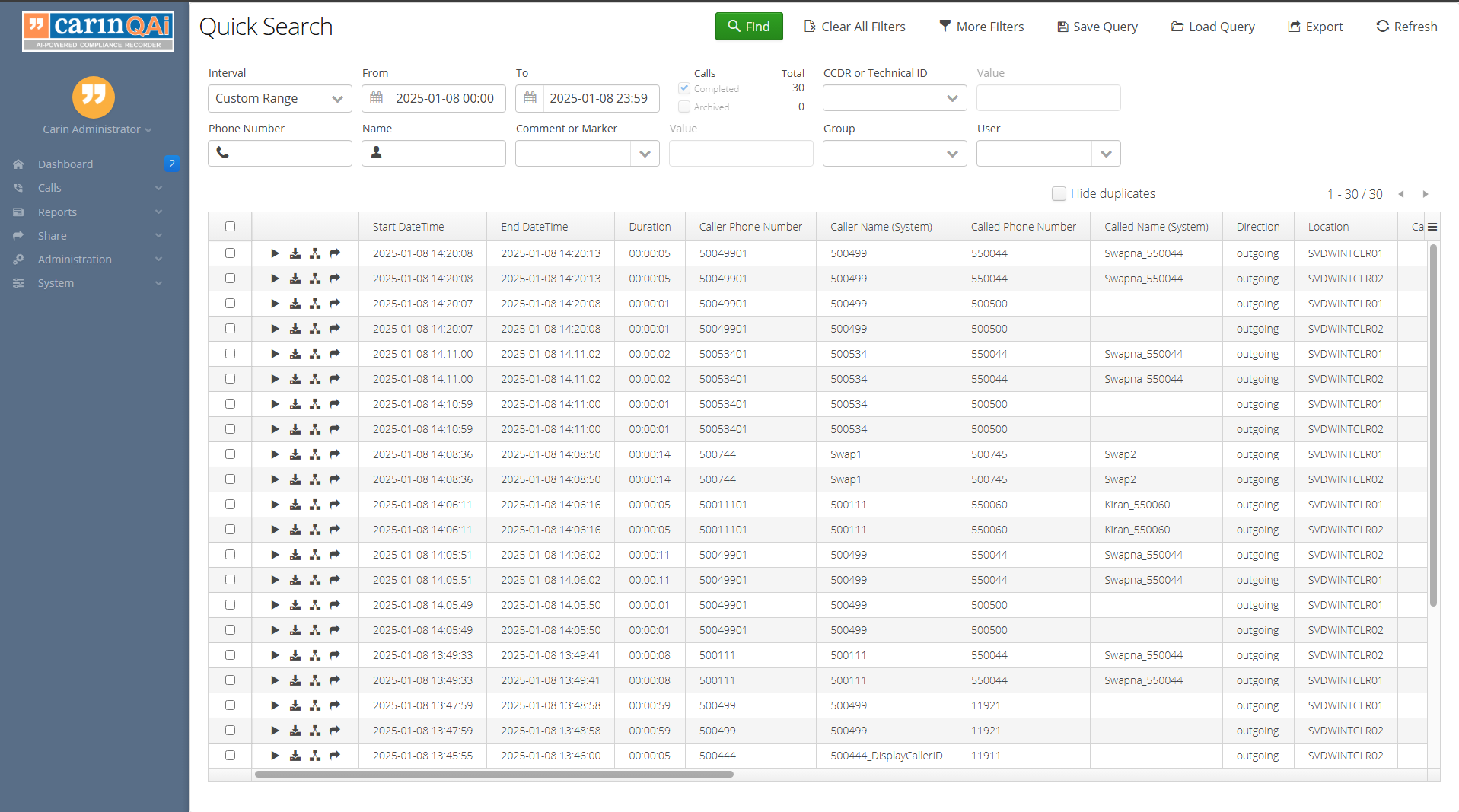Share the 14:06:11 call on SVDWINTCLR01
Viewport: 1459px width, 812px height.
[x=335, y=505]
